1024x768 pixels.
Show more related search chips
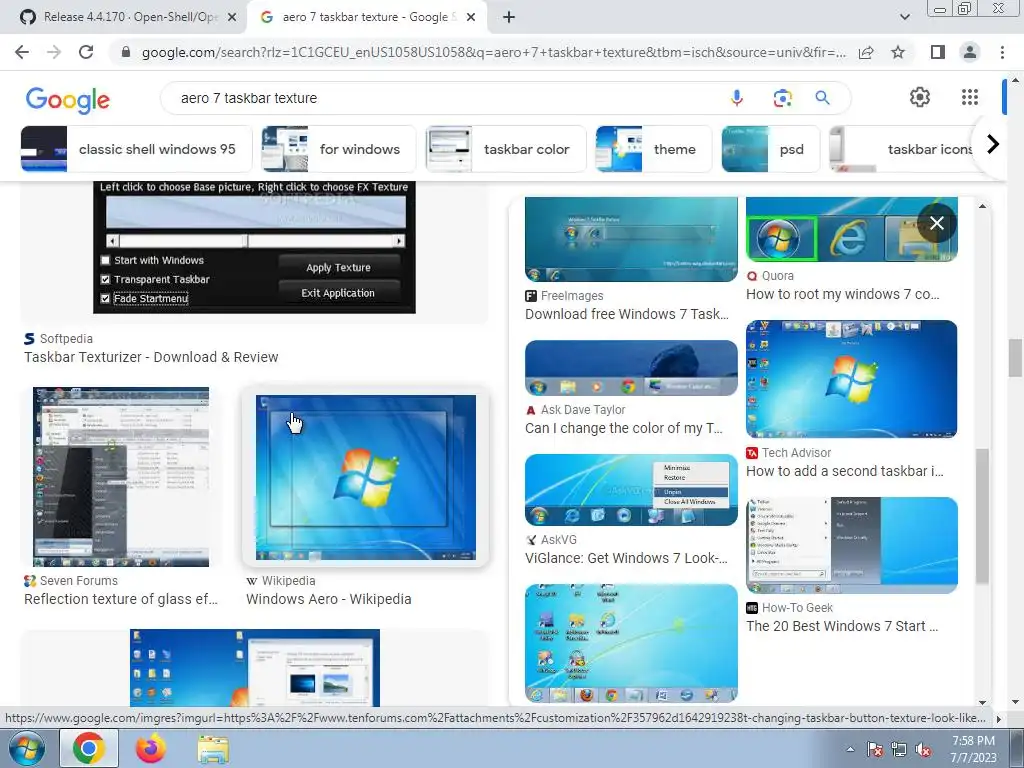[x=993, y=144]
